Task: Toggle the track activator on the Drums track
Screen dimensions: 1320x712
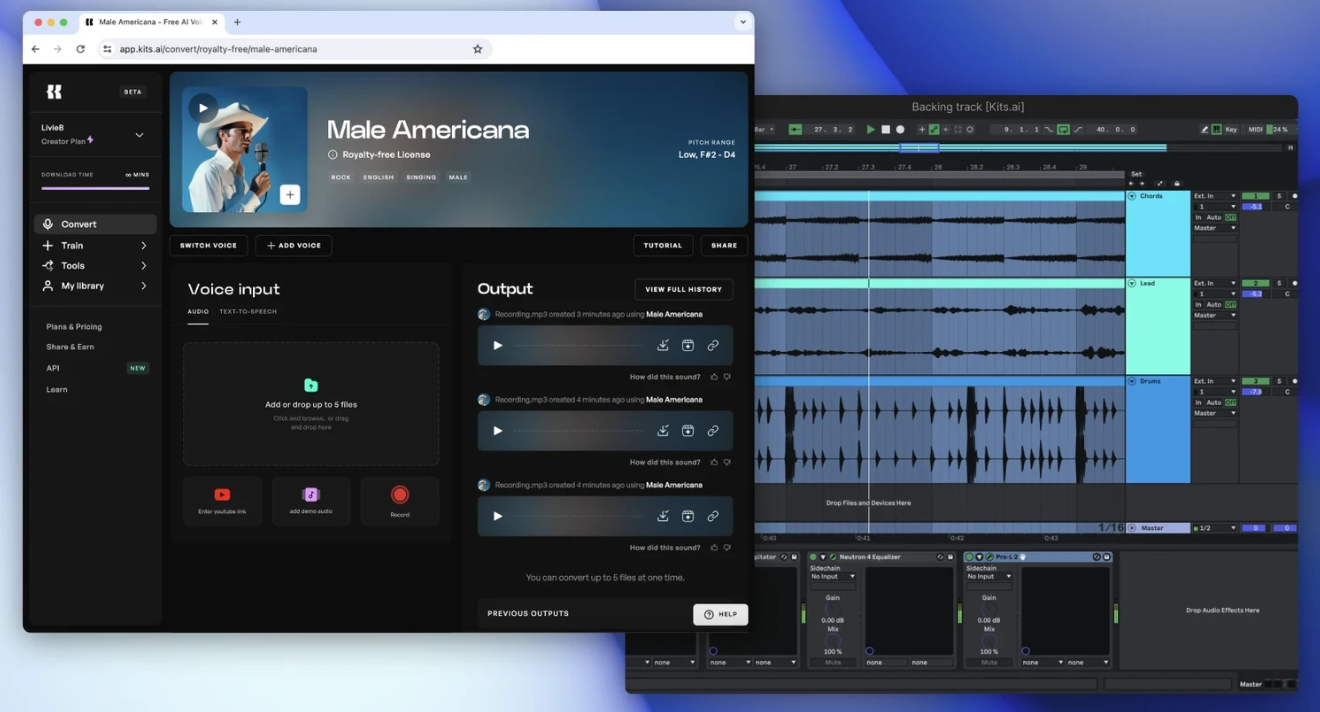Action: (1255, 380)
